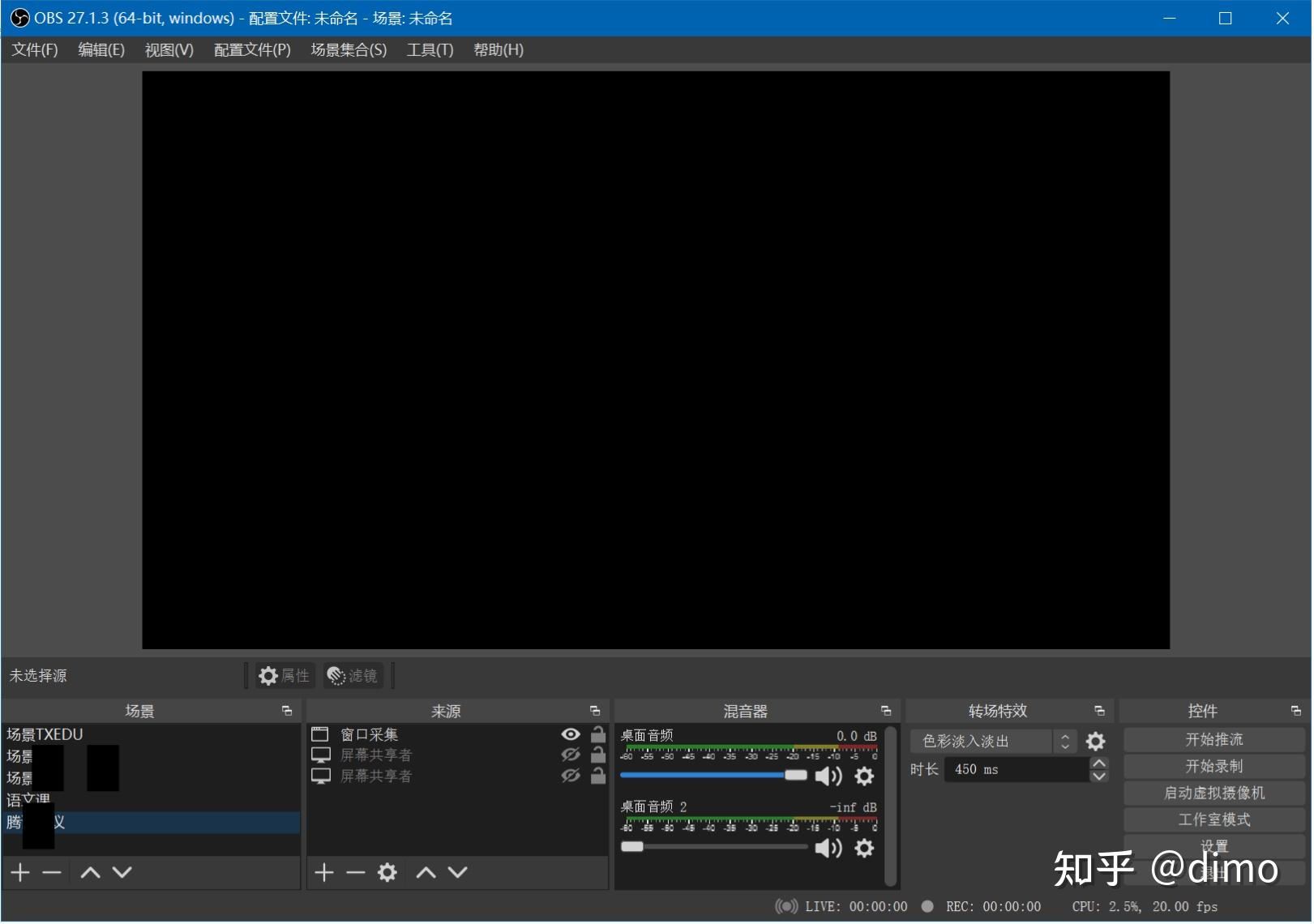The image size is (1314, 924).
Task: Show the first 屏幕共享者 source
Action: pyautogui.click(x=570, y=755)
